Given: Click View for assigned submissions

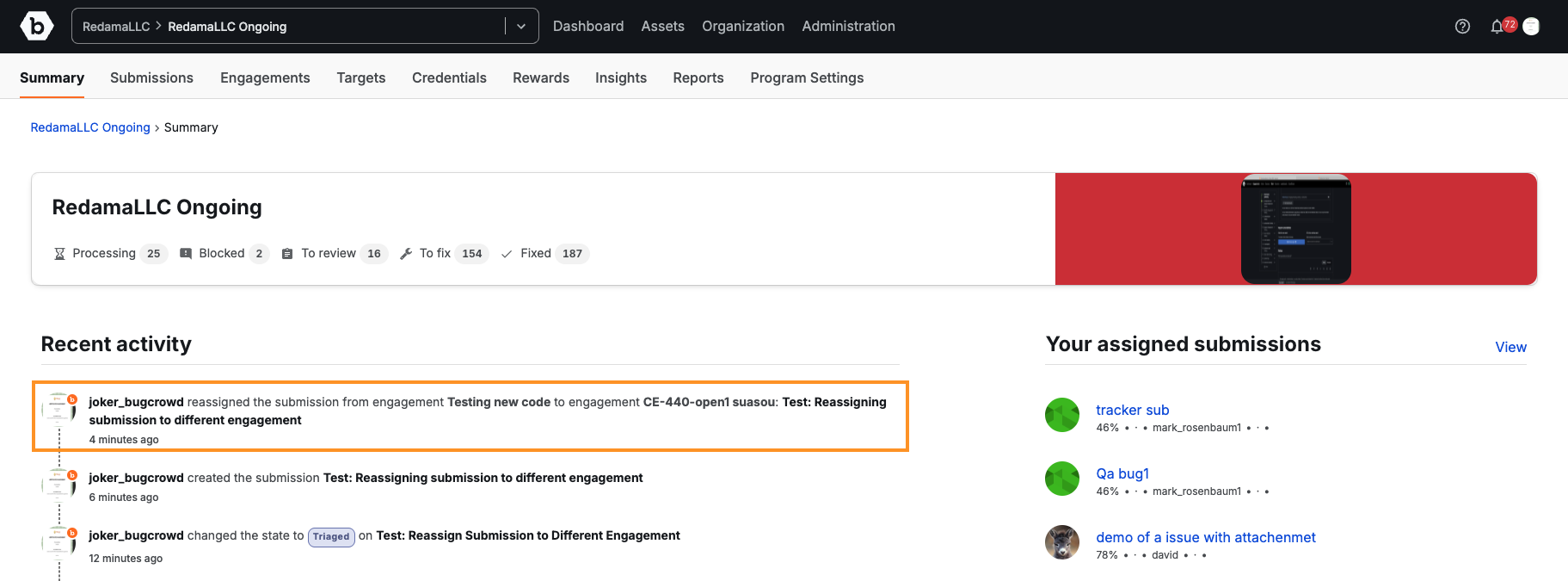Looking at the screenshot, I should coord(1511,347).
